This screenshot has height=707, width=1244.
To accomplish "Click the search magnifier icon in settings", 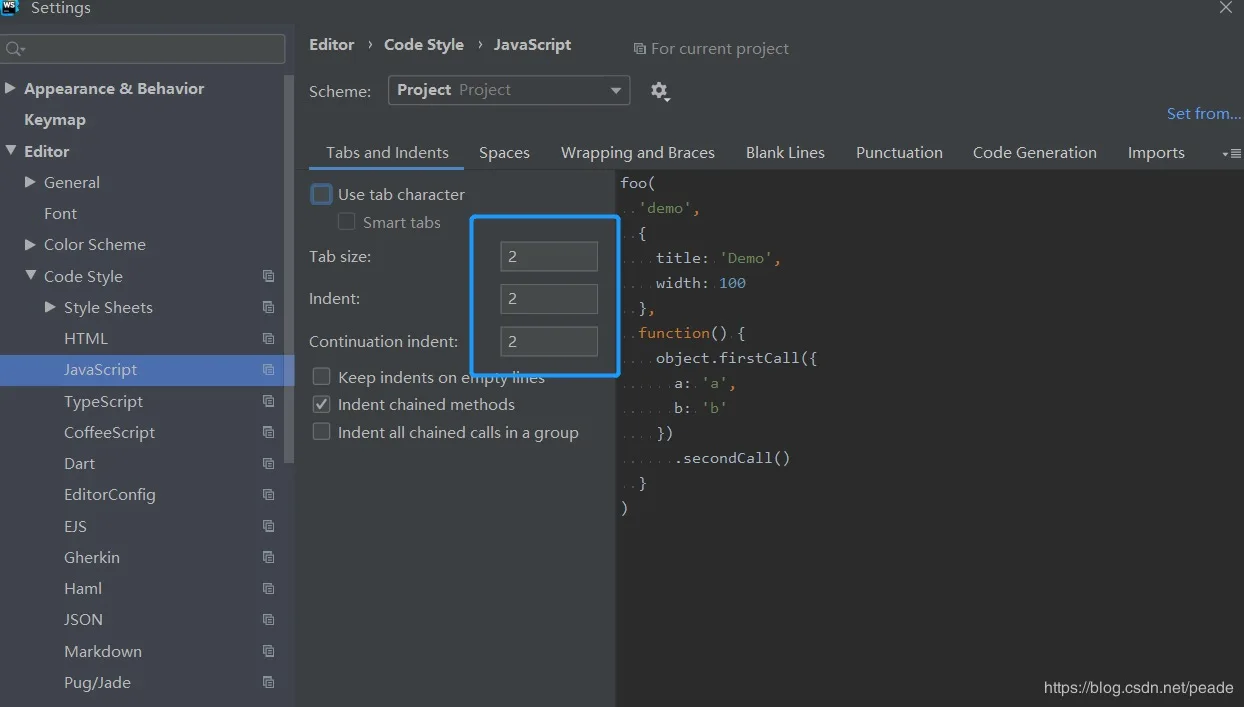I will 14,49.
